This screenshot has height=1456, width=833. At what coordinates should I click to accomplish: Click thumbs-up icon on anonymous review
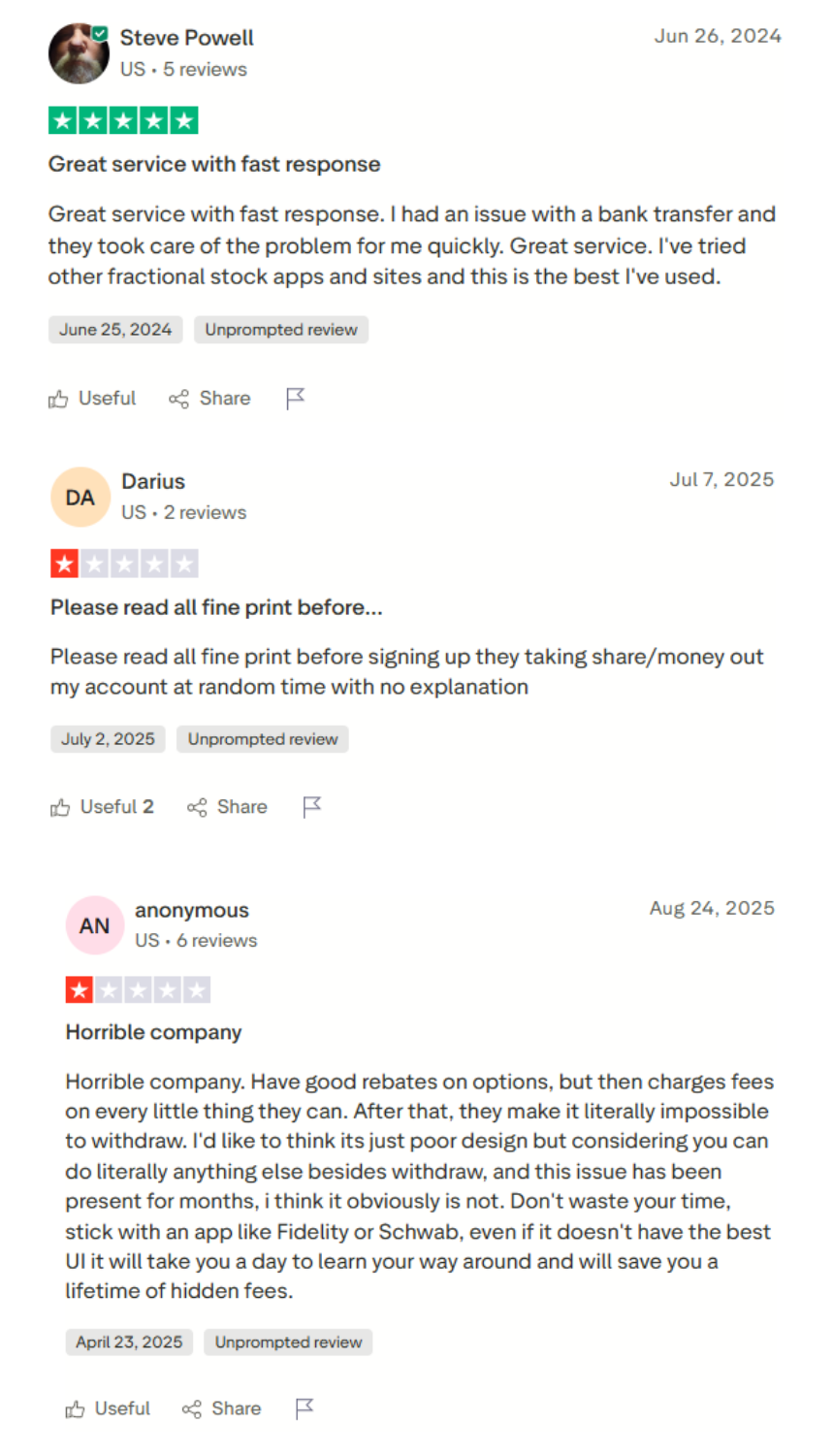[75, 1409]
